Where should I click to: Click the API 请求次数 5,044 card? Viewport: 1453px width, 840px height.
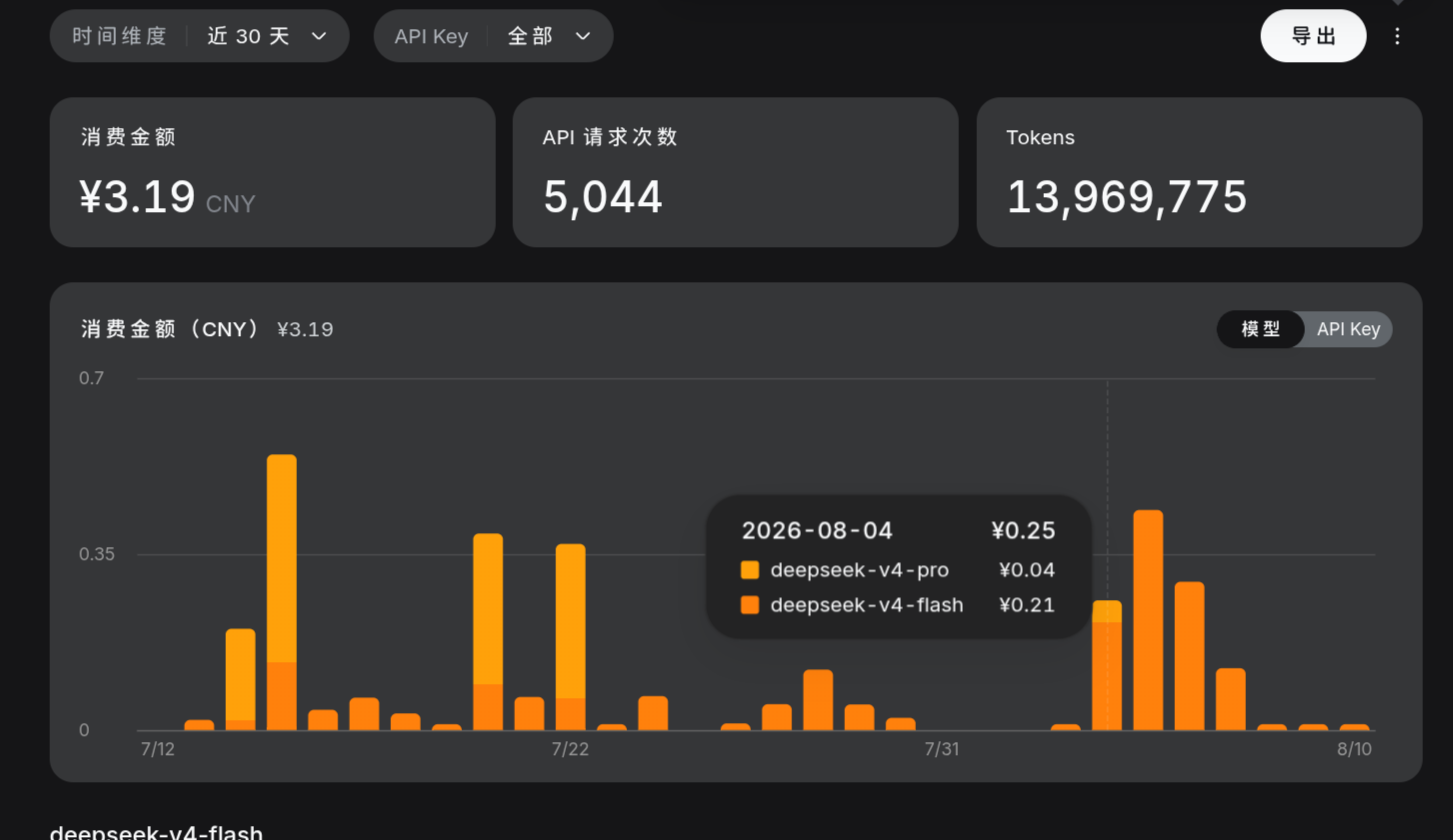click(735, 172)
